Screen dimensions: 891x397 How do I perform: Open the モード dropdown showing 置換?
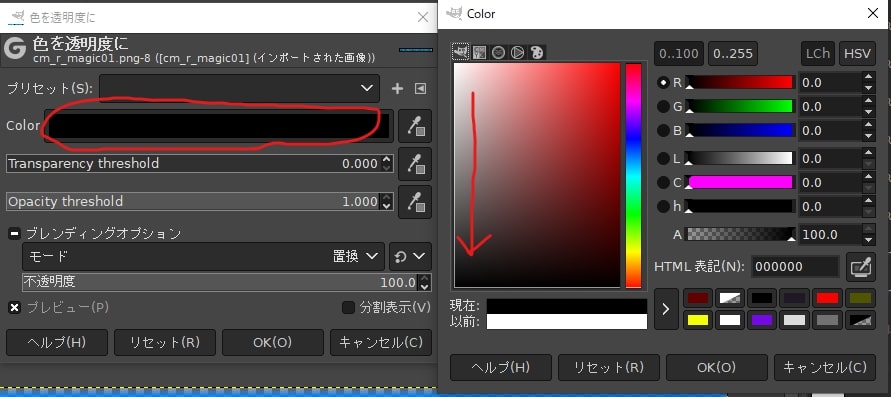pos(203,256)
